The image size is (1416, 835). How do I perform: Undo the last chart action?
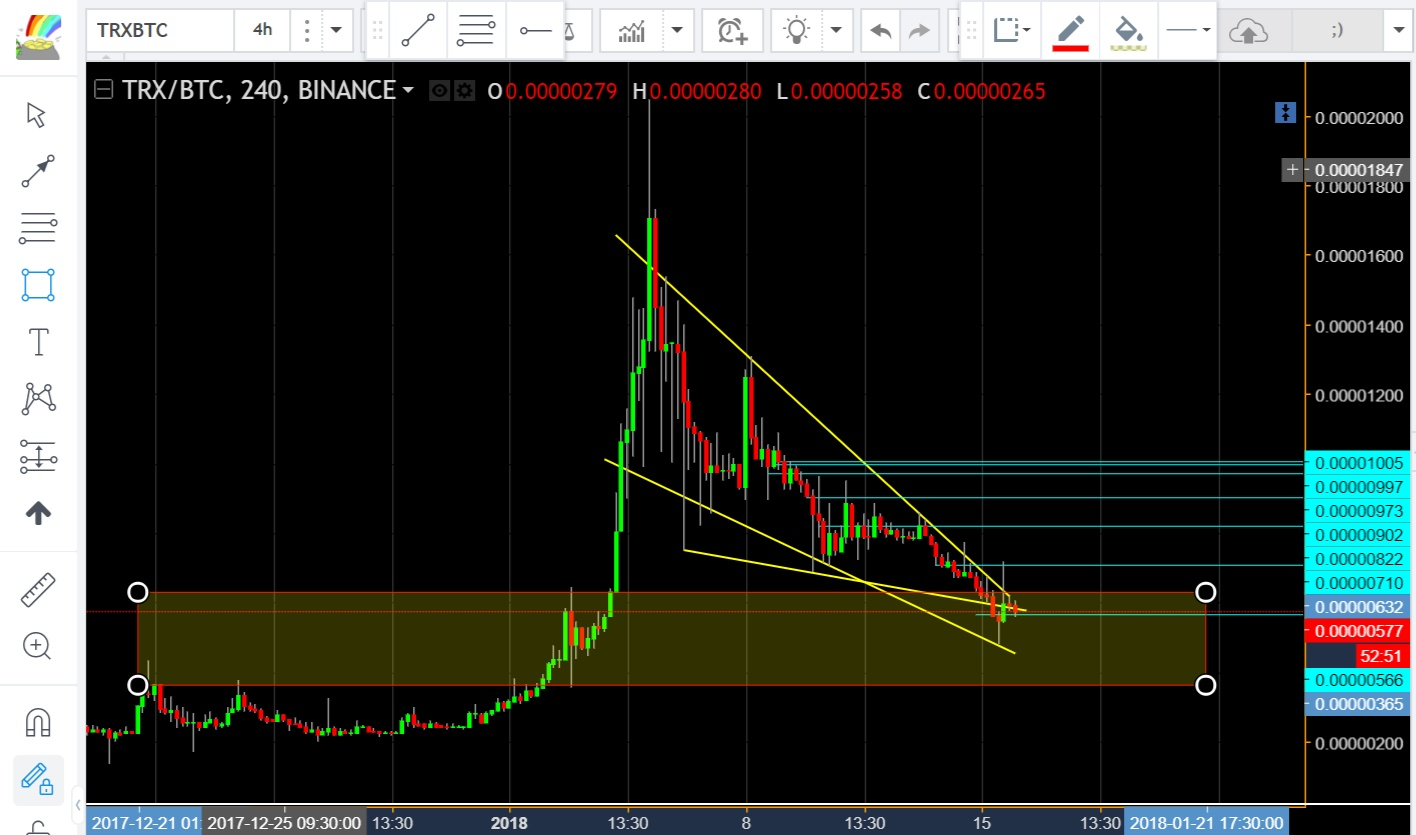881,31
